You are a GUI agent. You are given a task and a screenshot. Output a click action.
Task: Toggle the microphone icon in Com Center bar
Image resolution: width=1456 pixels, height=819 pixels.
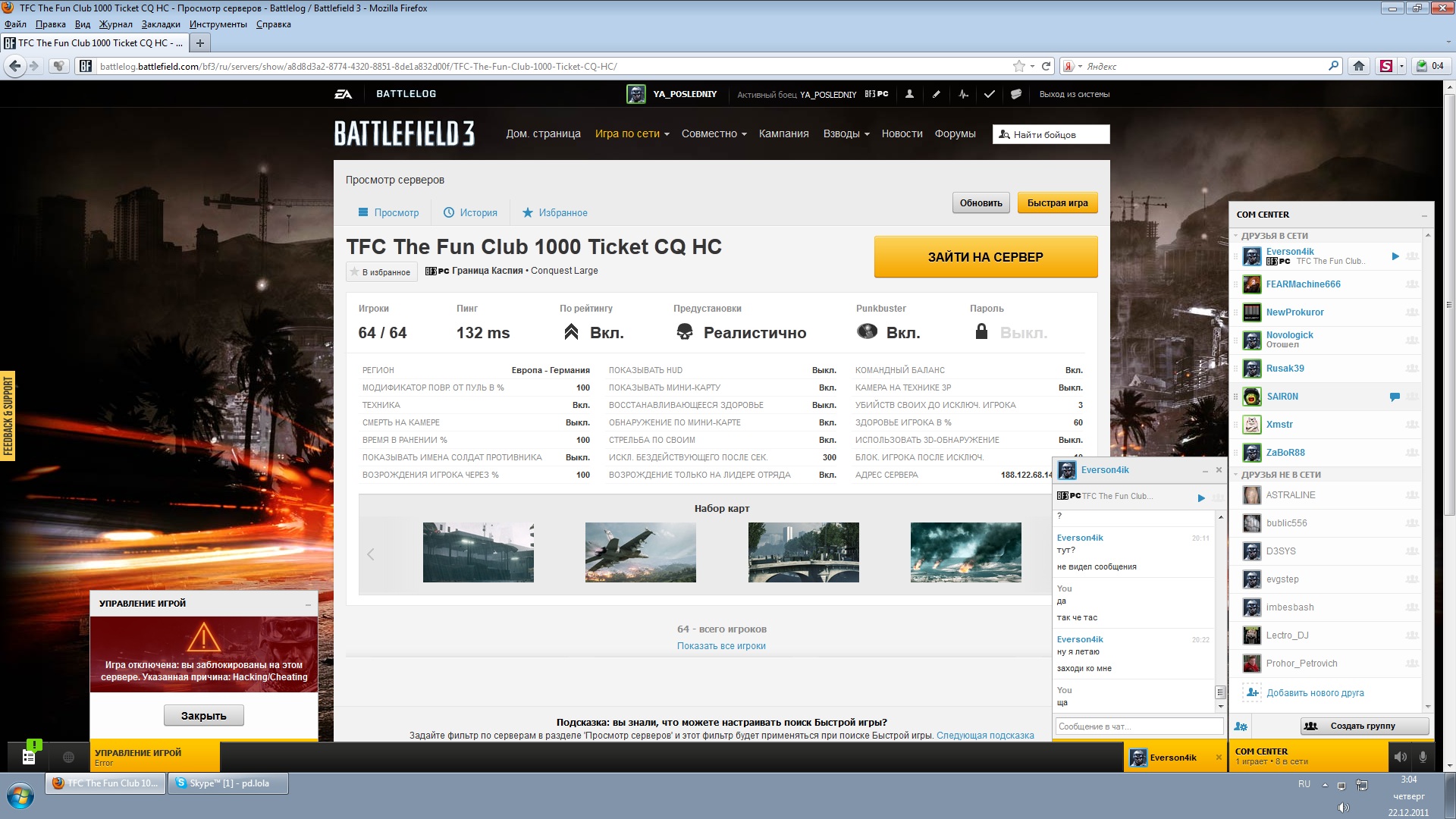click(x=1423, y=756)
